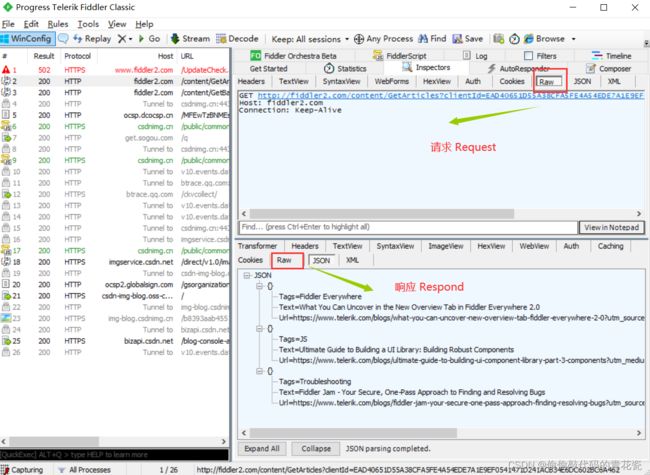The image size is (650, 475).
Task: Click the timer clock icon
Action: (x=514, y=39)
